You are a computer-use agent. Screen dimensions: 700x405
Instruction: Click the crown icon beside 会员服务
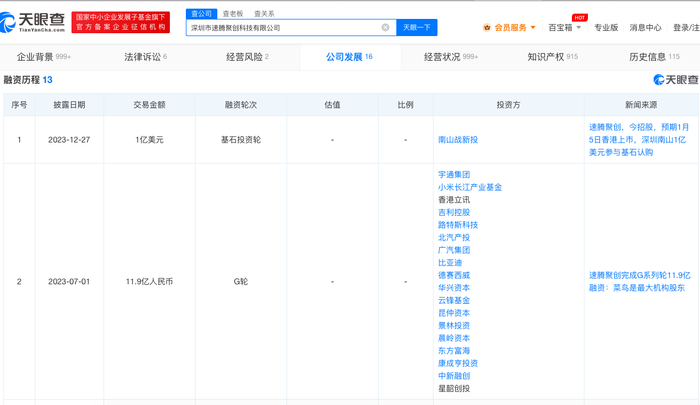coord(487,28)
